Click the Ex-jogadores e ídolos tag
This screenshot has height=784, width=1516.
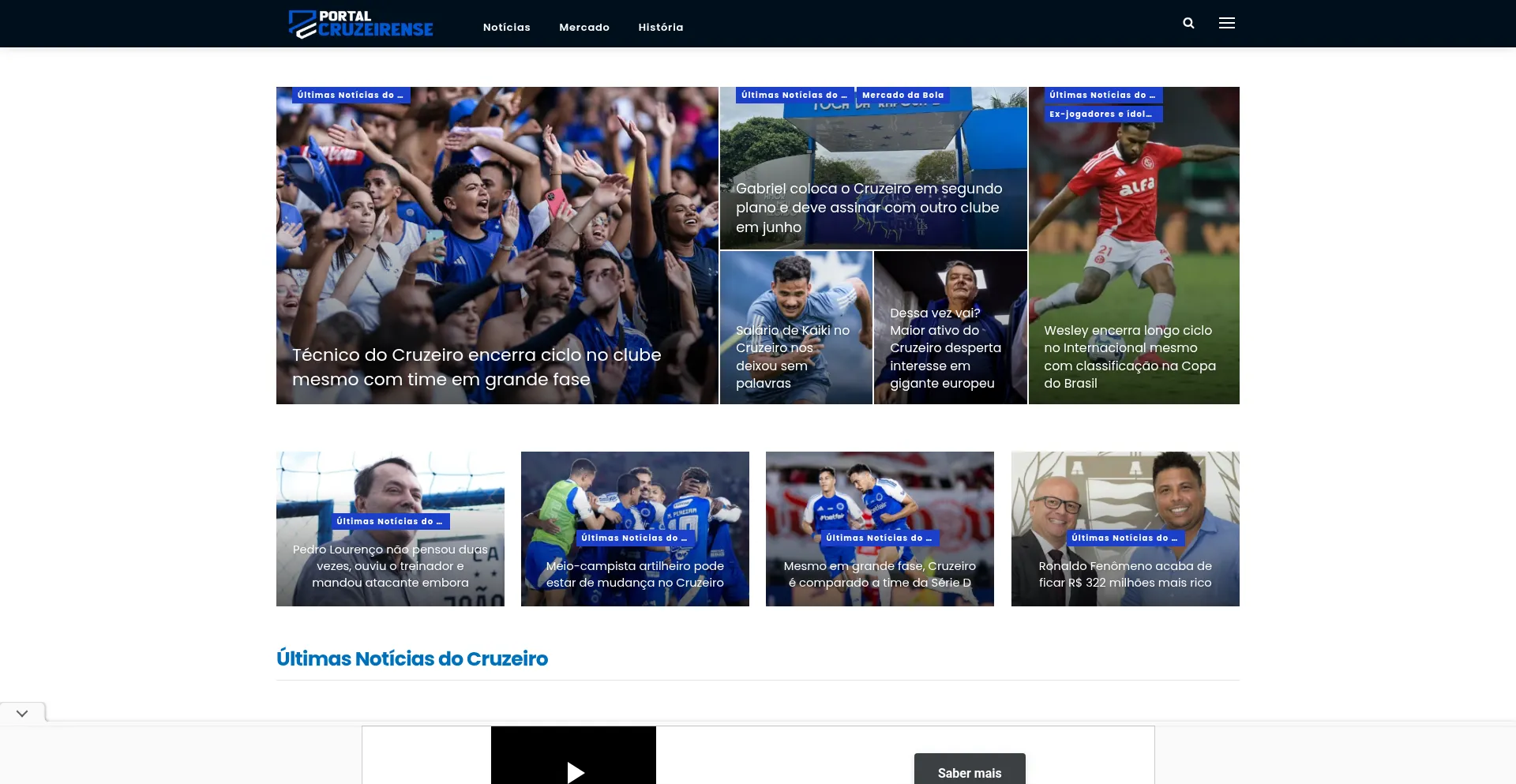point(1102,114)
